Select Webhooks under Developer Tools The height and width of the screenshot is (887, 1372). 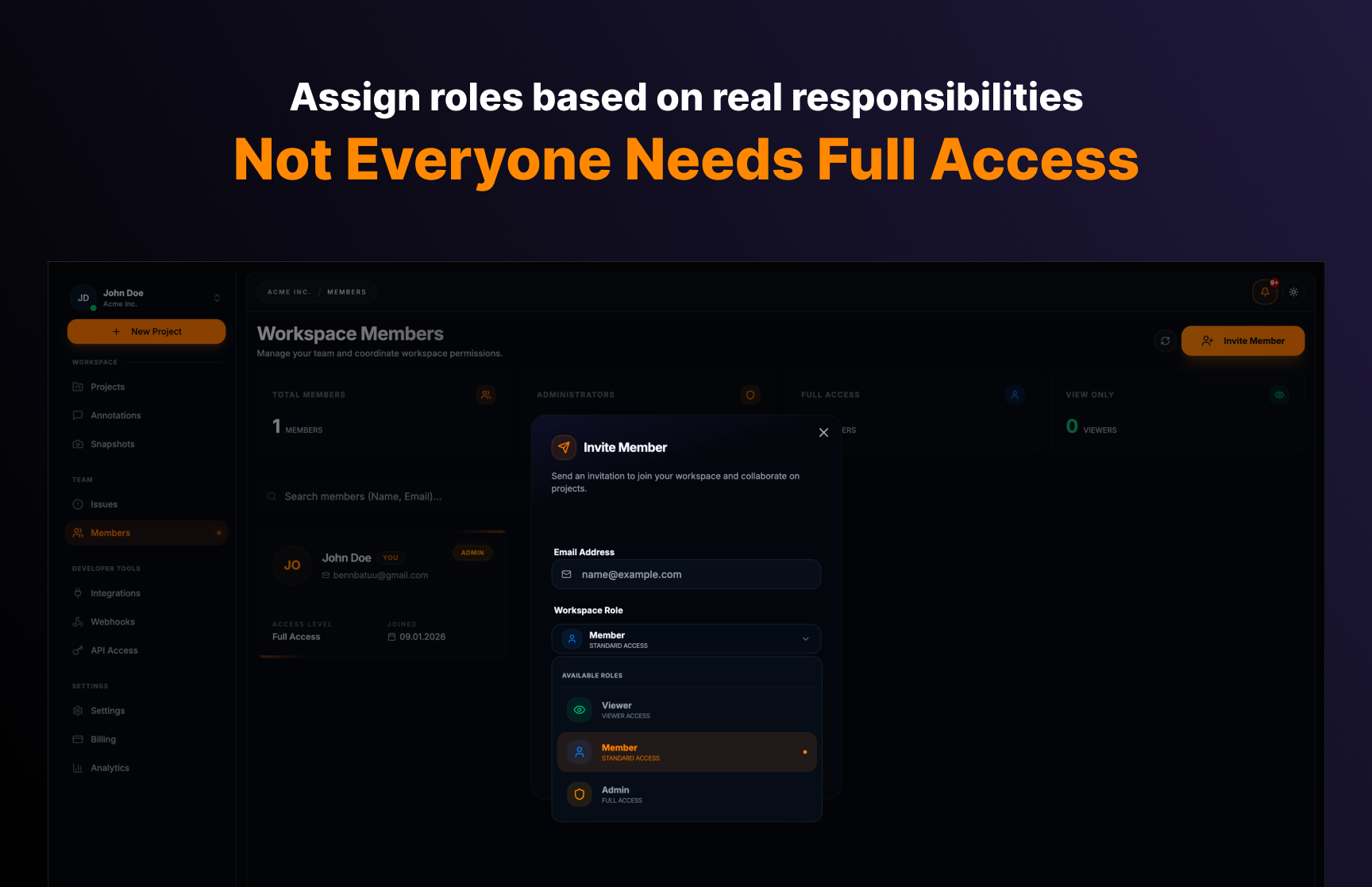(114, 621)
